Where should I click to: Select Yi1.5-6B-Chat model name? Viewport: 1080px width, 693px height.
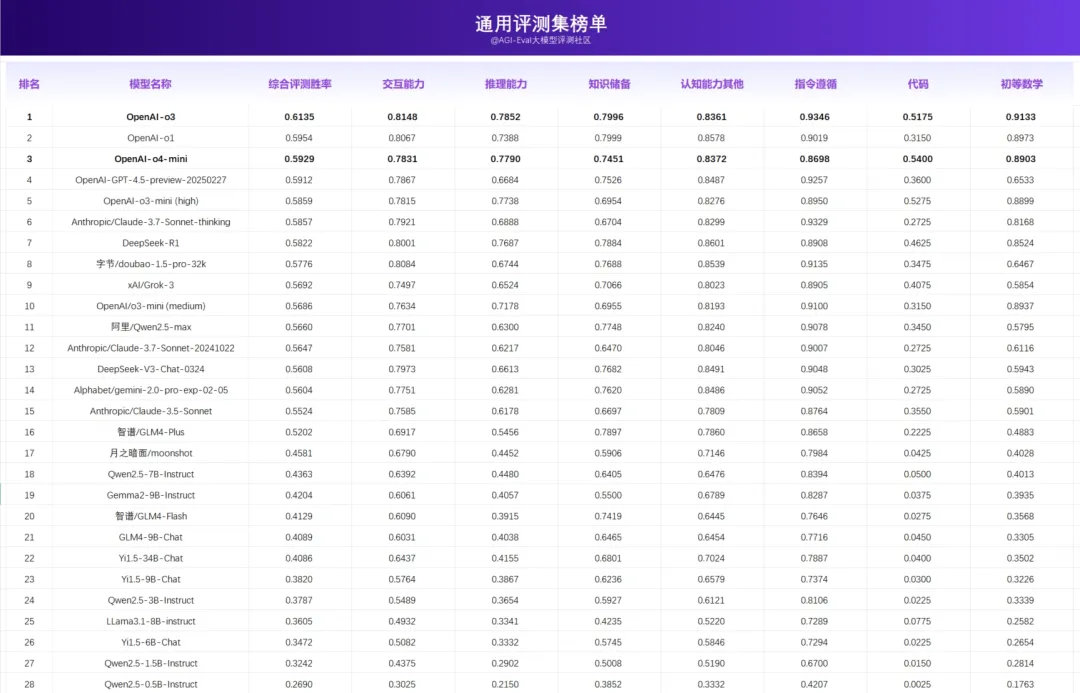point(151,642)
